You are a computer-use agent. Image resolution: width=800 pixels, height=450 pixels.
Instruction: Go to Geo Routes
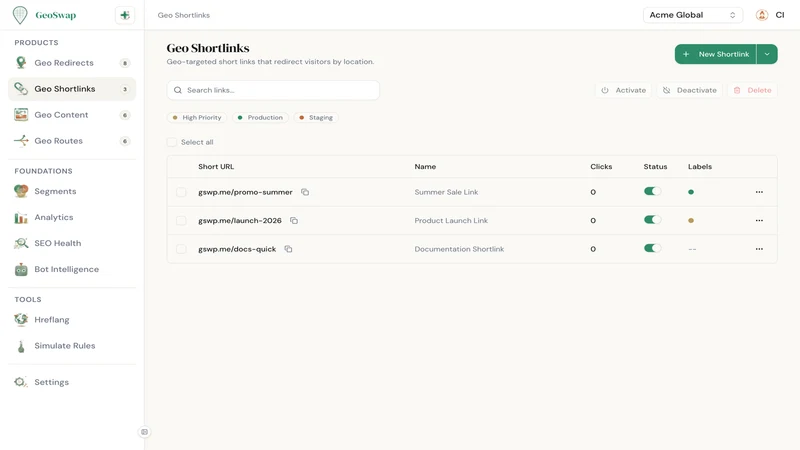[72, 141]
